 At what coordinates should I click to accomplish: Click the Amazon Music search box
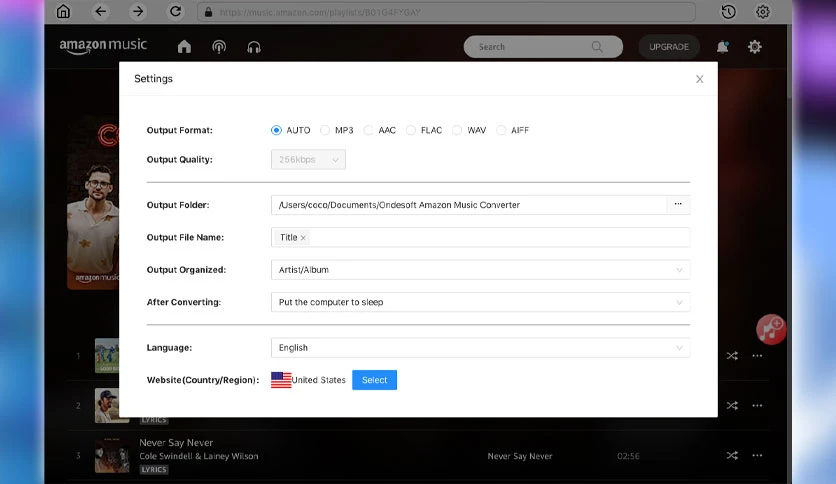[x=543, y=47]
